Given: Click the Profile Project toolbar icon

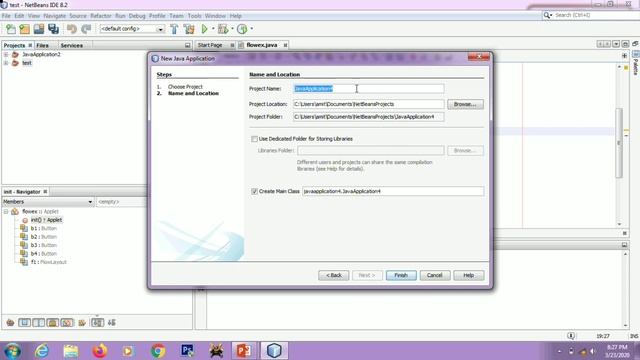Looking at the screenshot, I should (242, 29).
